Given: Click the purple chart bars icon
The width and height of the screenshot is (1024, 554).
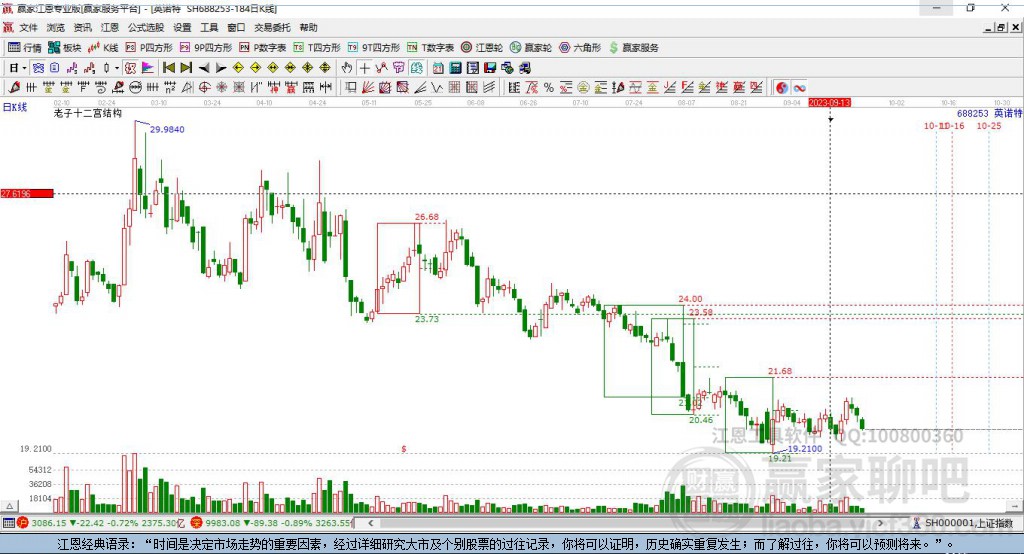Looking at the screenshot, I should pos(72,68).
